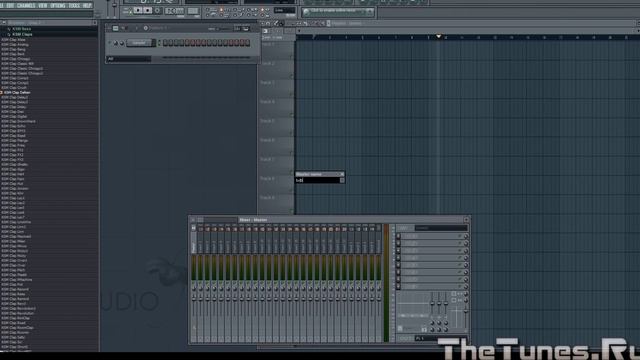Image resolution: width=640 pixels, height=360 pixels.
Task: Toggle mute LED on playlist Track 2
Action: coord(291,76)
